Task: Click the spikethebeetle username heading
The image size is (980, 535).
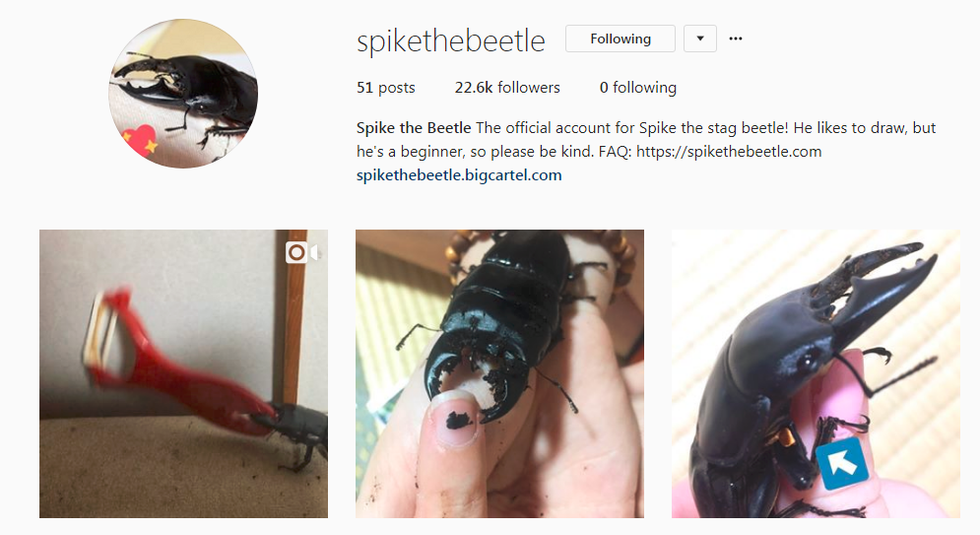Action: (451, 41)
